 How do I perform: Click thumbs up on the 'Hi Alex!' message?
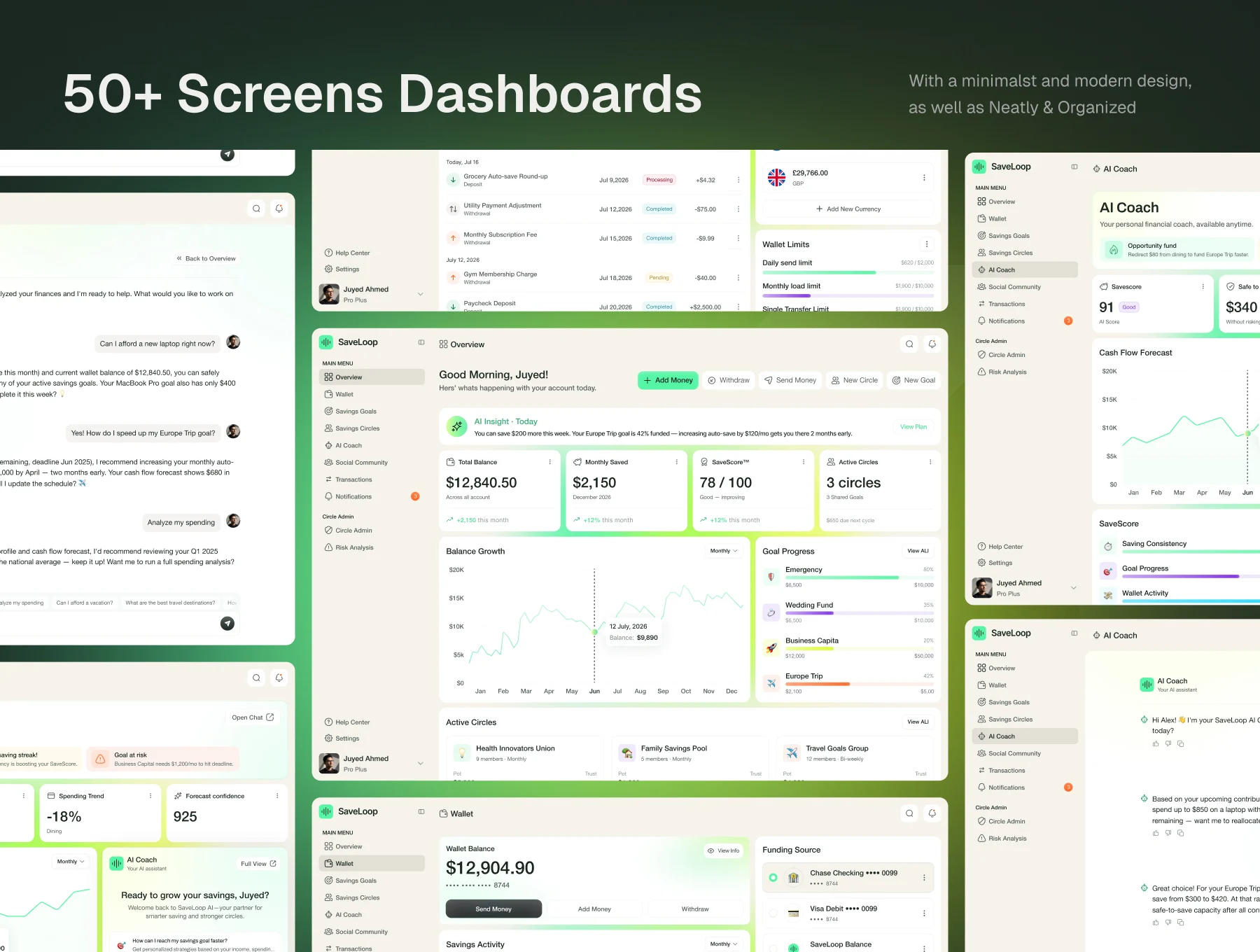click(1156, 744)
